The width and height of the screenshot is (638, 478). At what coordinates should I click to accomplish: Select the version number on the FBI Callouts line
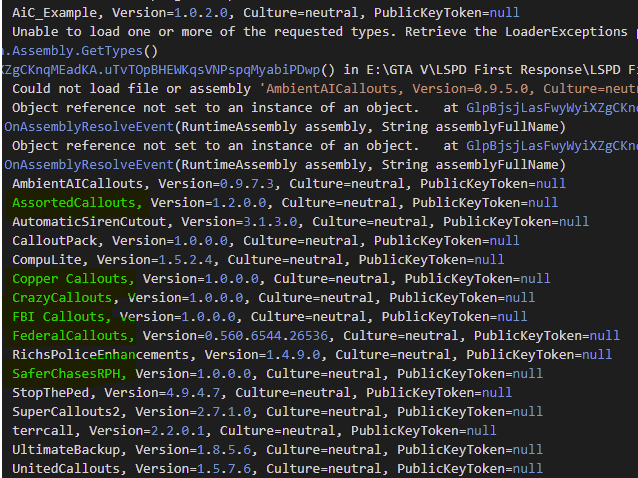208,316
